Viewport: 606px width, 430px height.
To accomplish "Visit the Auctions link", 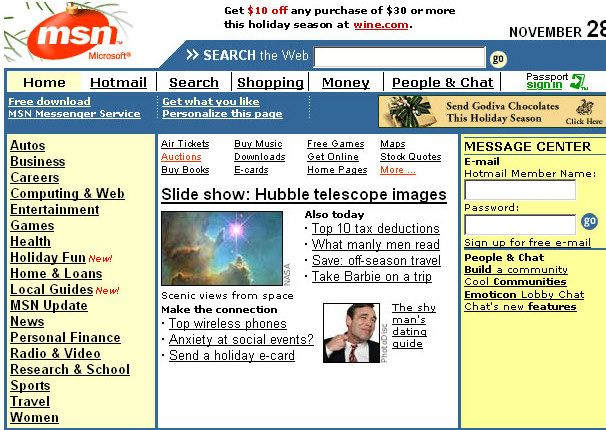I will tap(181, 157).
